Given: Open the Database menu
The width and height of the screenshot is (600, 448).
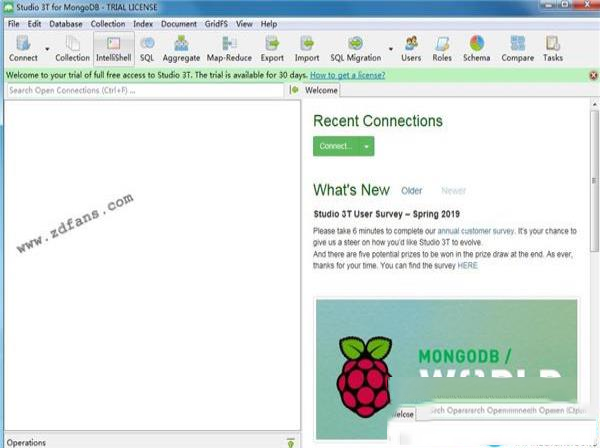Looking at the screenshot, I should coord(66,24).
